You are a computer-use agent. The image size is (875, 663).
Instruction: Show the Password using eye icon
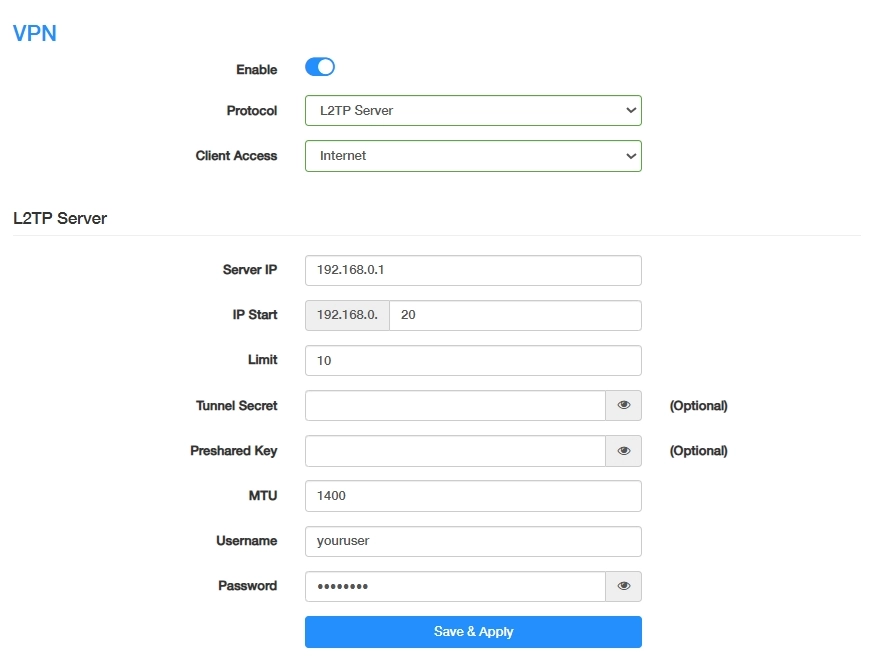coord(623,586)
